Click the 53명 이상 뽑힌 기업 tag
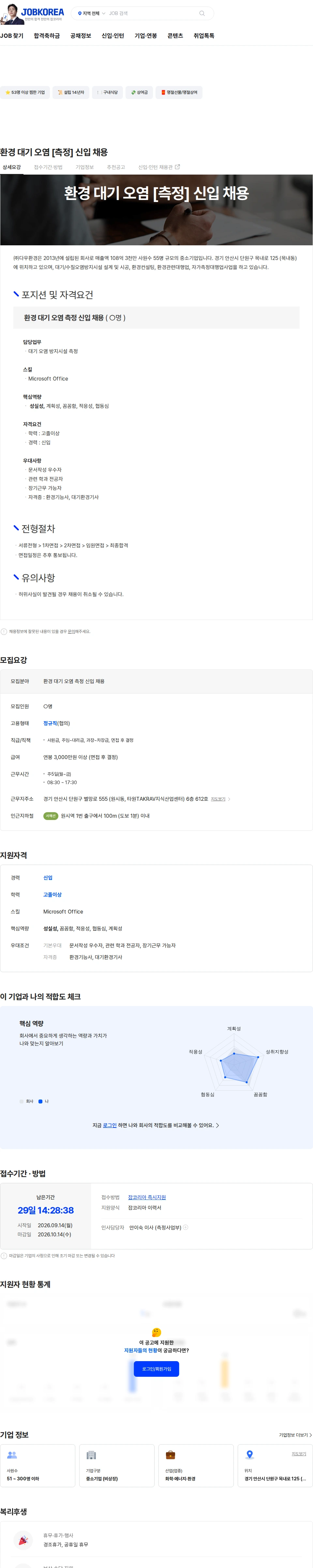313x1568 pixels. (24, 93)
